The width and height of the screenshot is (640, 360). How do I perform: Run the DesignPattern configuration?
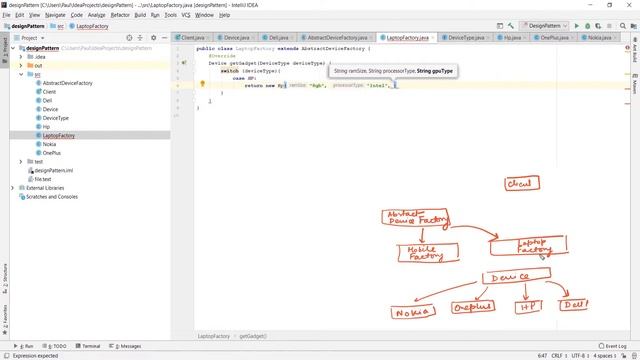[x=577, y=26]
